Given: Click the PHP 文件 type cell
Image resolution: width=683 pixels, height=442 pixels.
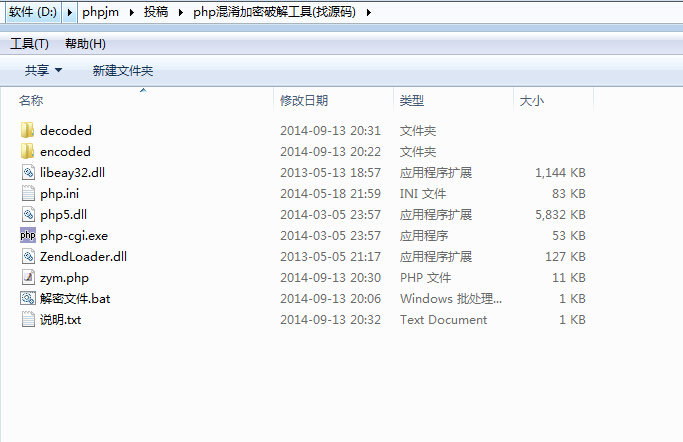Looking at the screenshot, I should pos(426,277).
